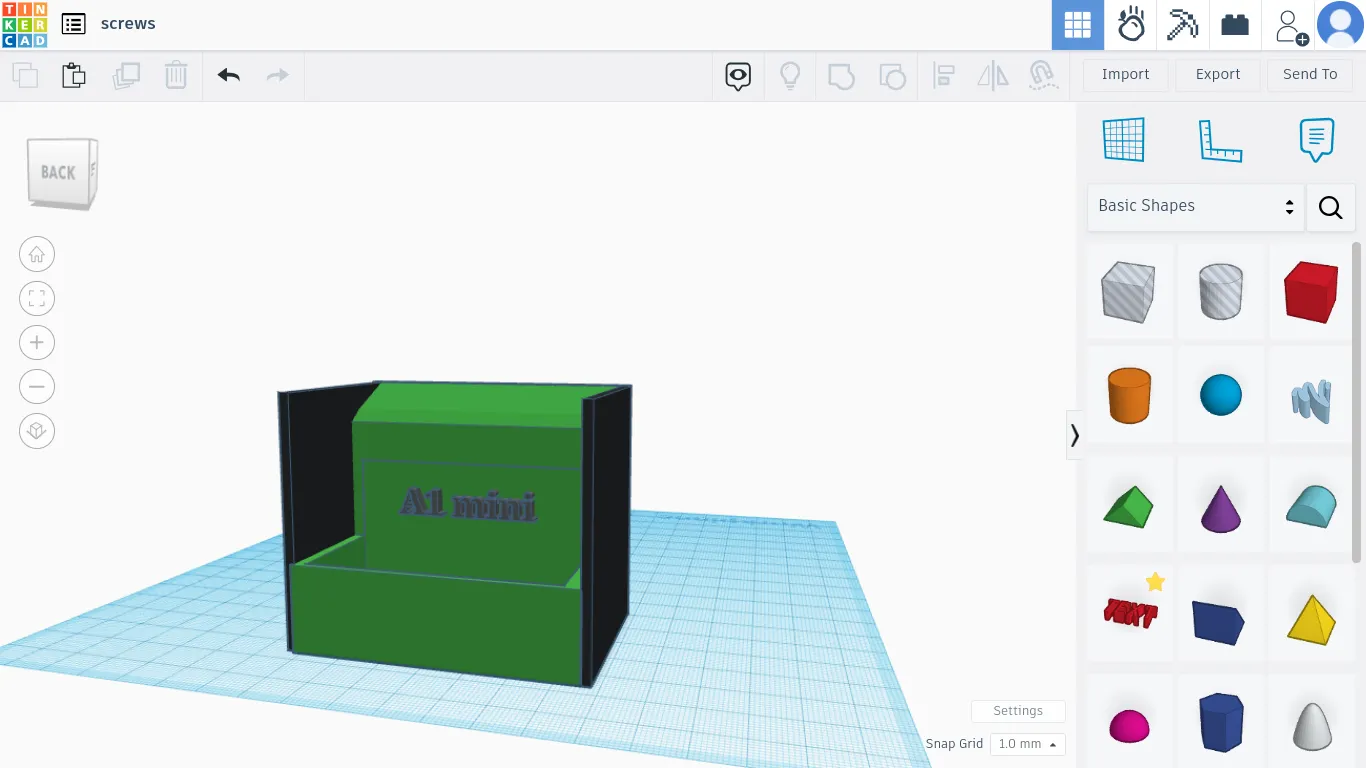Click the Send To button
Image resolution: width=1366 pixels, height=768 pixels.
1310,75
